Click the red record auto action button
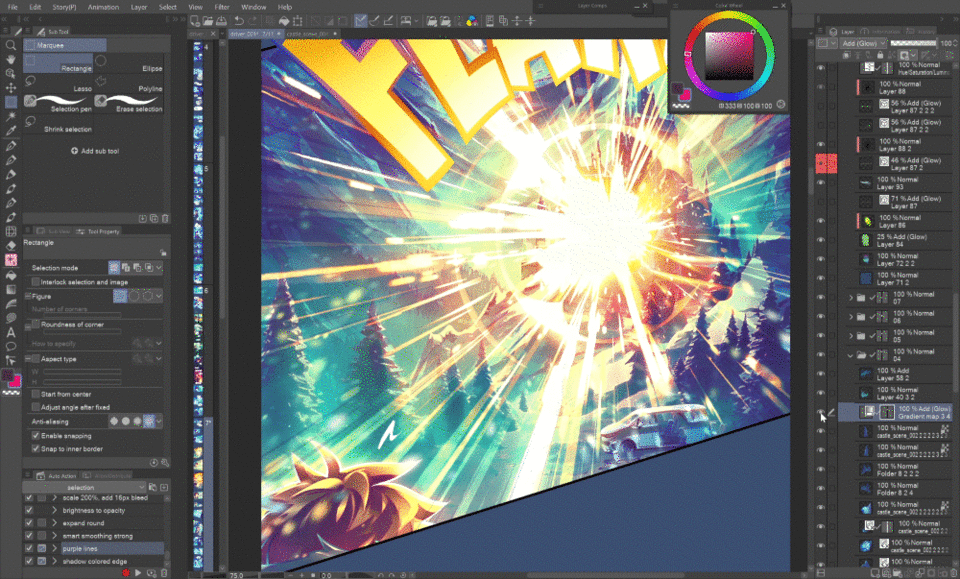This screenshot has width=960, height=579. point(126,572)
